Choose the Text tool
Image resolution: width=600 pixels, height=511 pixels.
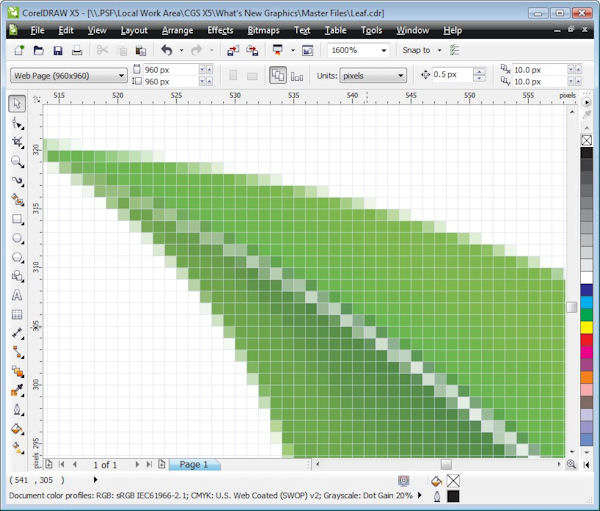17,295
